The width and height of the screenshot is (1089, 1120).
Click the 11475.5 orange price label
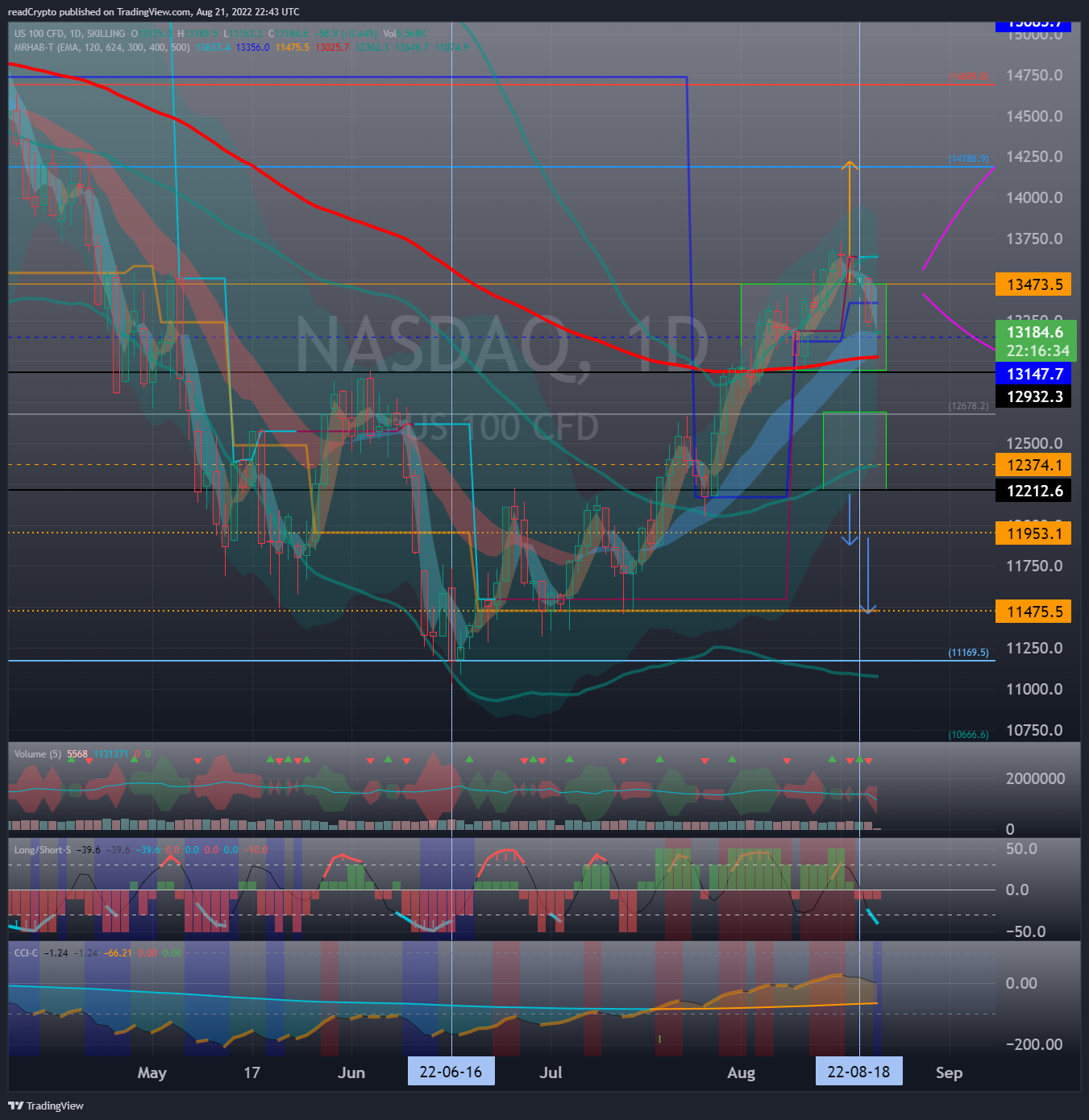[1033, 612]
